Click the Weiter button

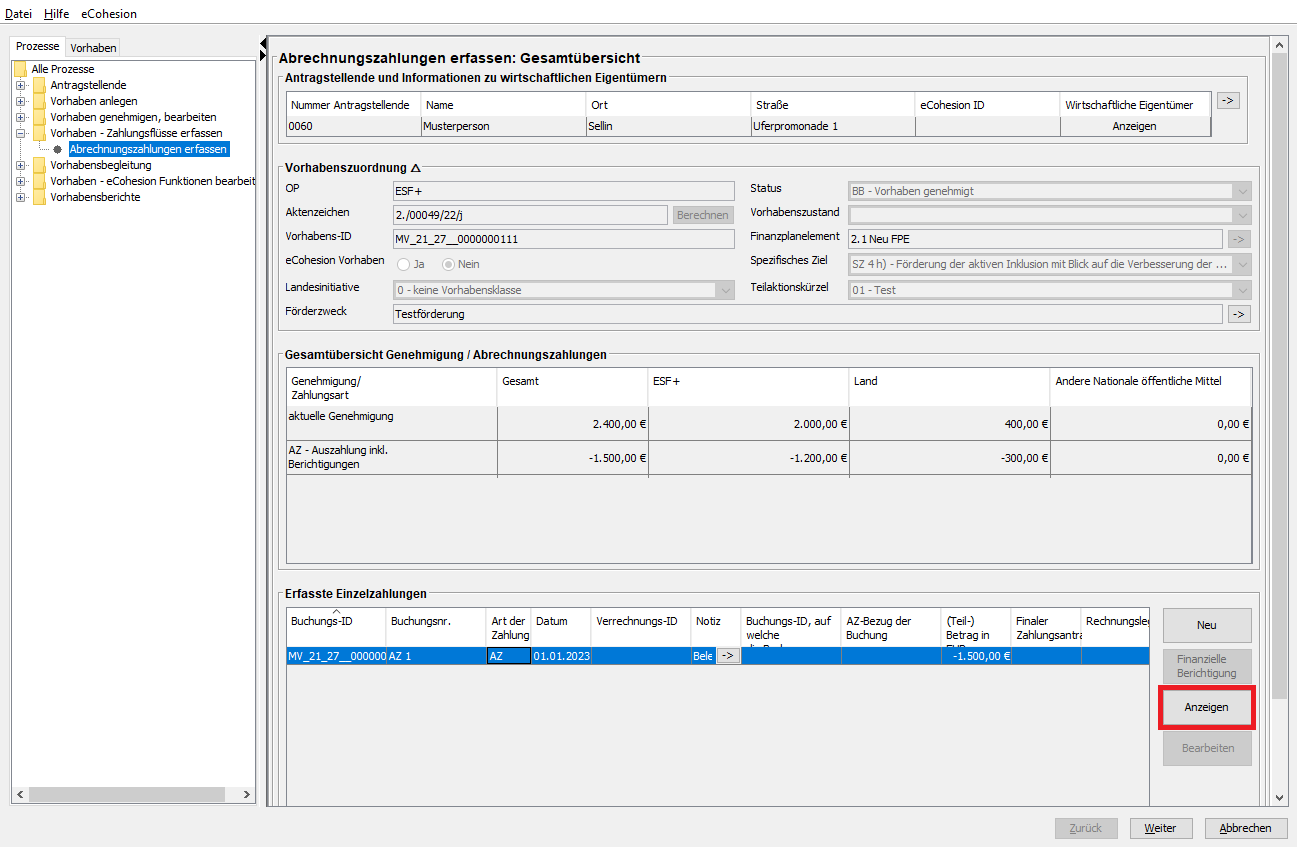[x=1160, y=828]
